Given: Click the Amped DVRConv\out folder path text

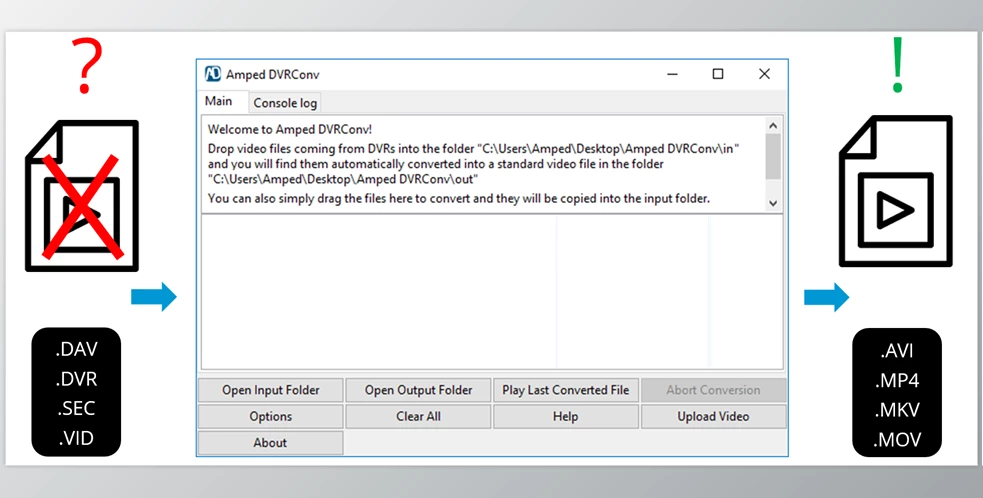Looking at the screenshot, I should (x=343, y=179).
